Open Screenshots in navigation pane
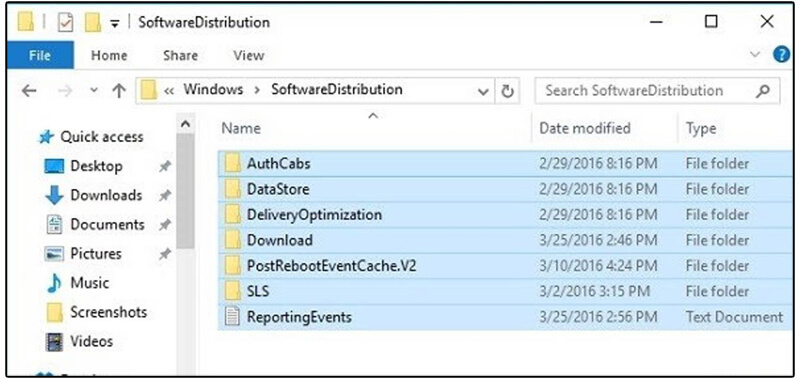 pyautogui.click(x=96, y=312)
